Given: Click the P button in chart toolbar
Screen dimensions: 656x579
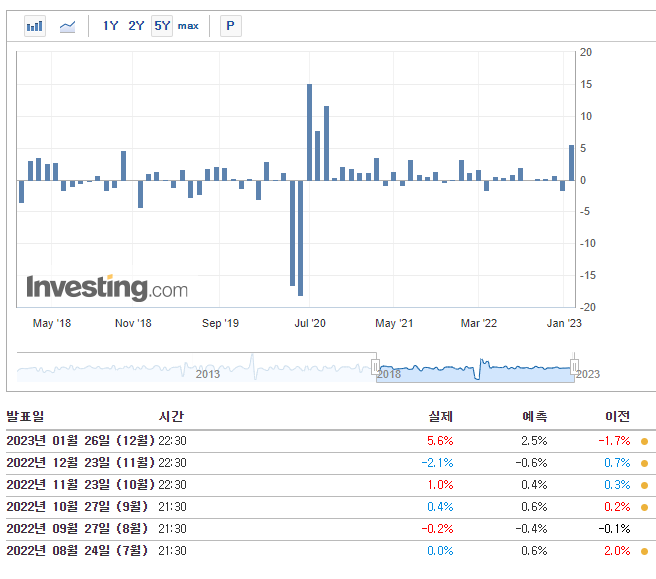Looking at the screenshot, I should click(231, 26).
